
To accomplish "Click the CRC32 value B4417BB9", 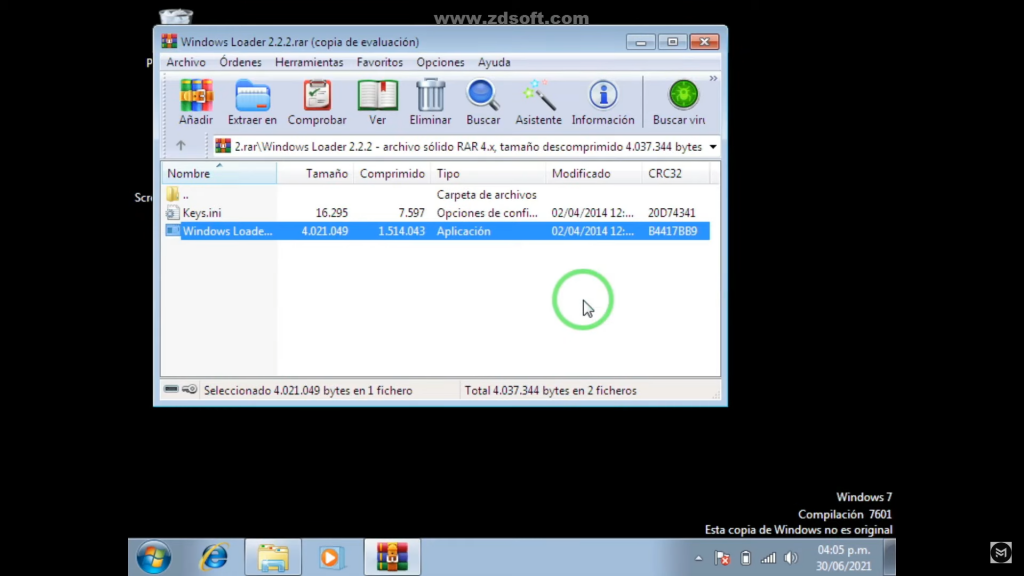I will 673,231.
